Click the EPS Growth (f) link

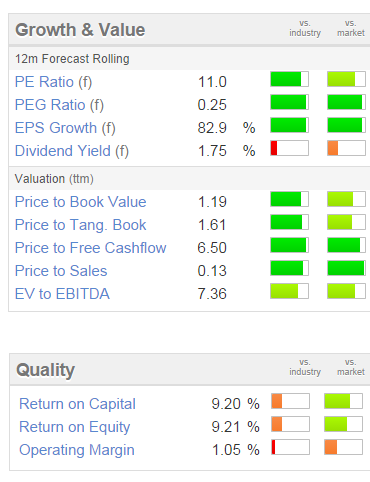point(65,128)
